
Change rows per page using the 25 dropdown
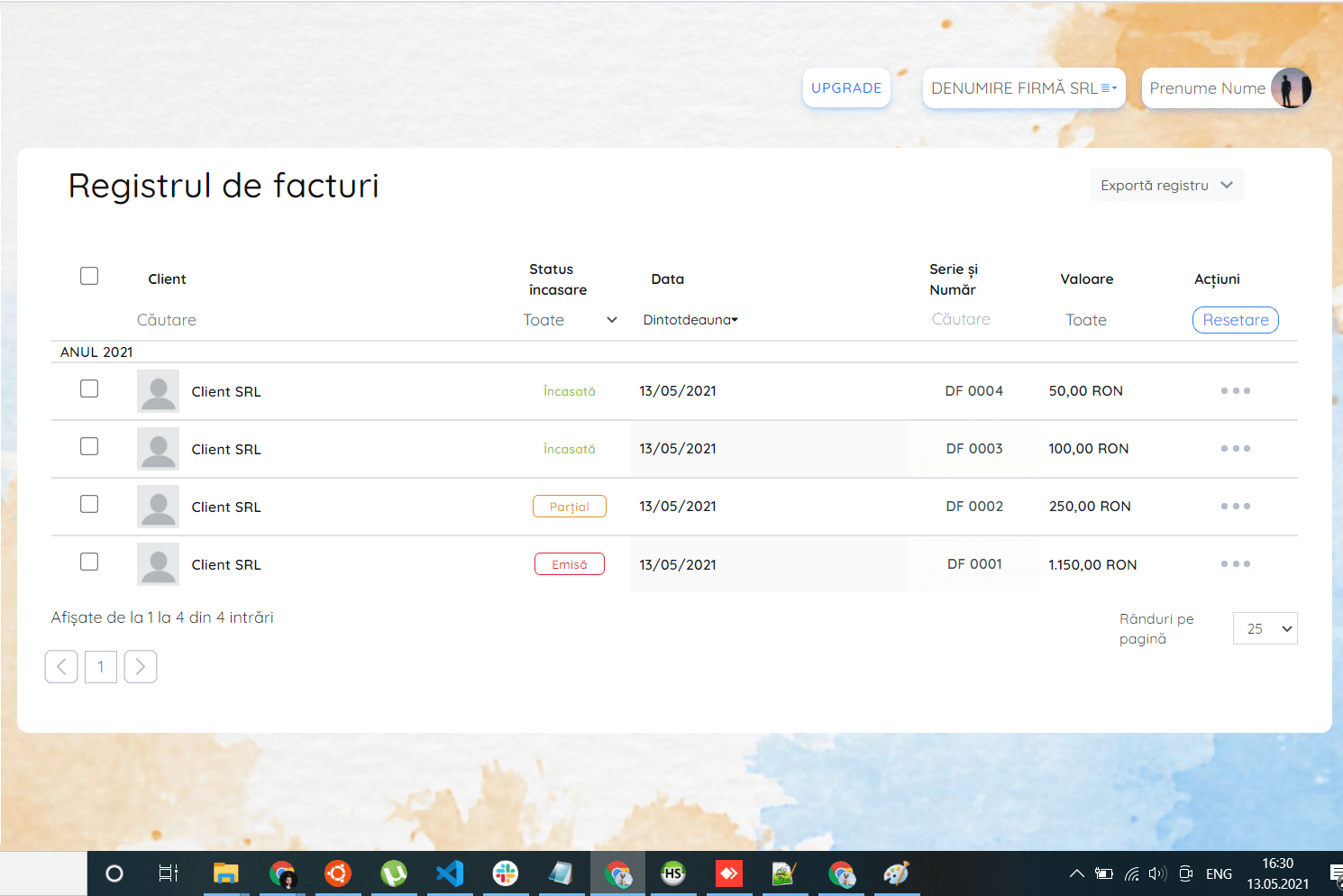click(x=1265, y=627)
